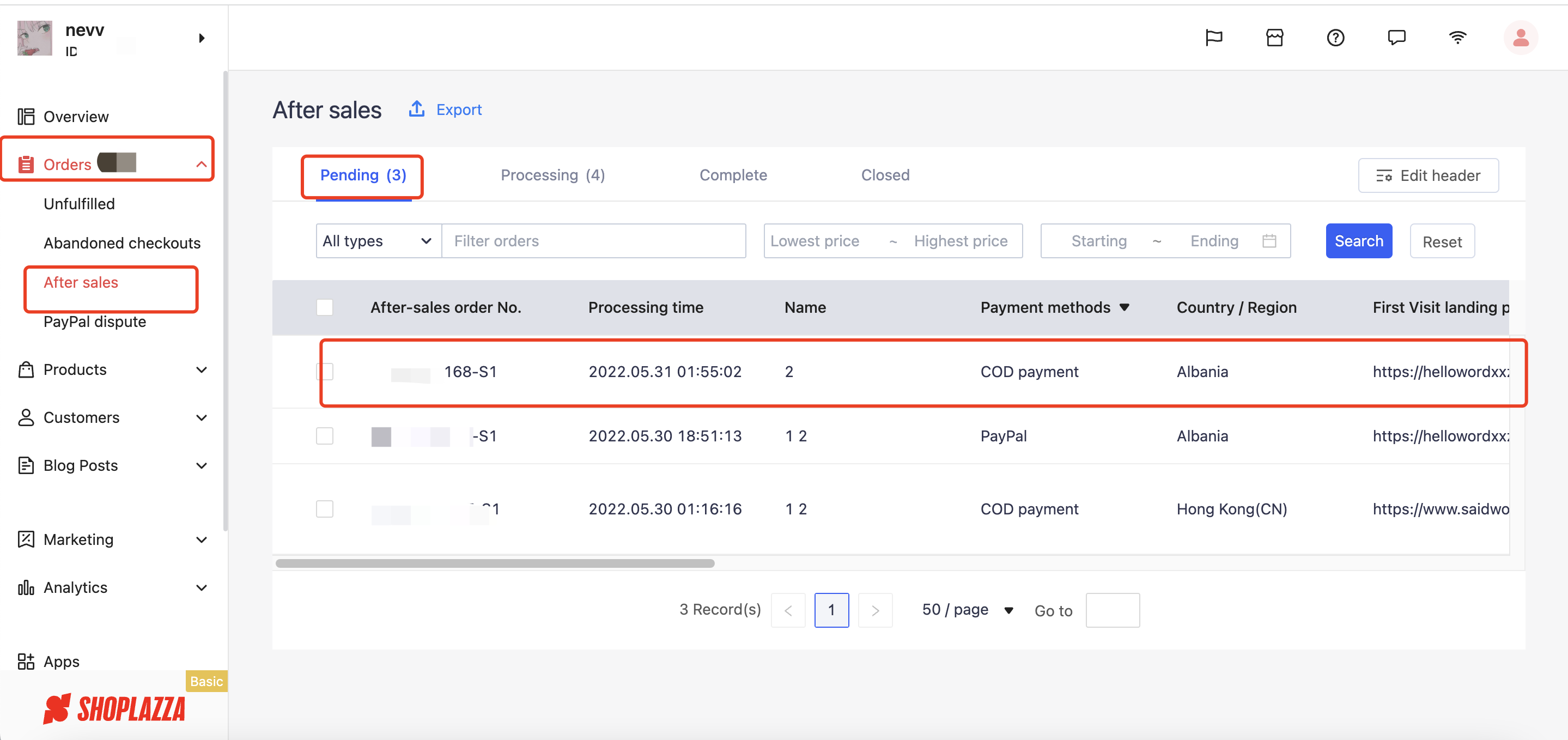This screenshot has height=740, width=1568.
Task: Toggle the select-all checkbox in table header
Action: coord(324,307)
